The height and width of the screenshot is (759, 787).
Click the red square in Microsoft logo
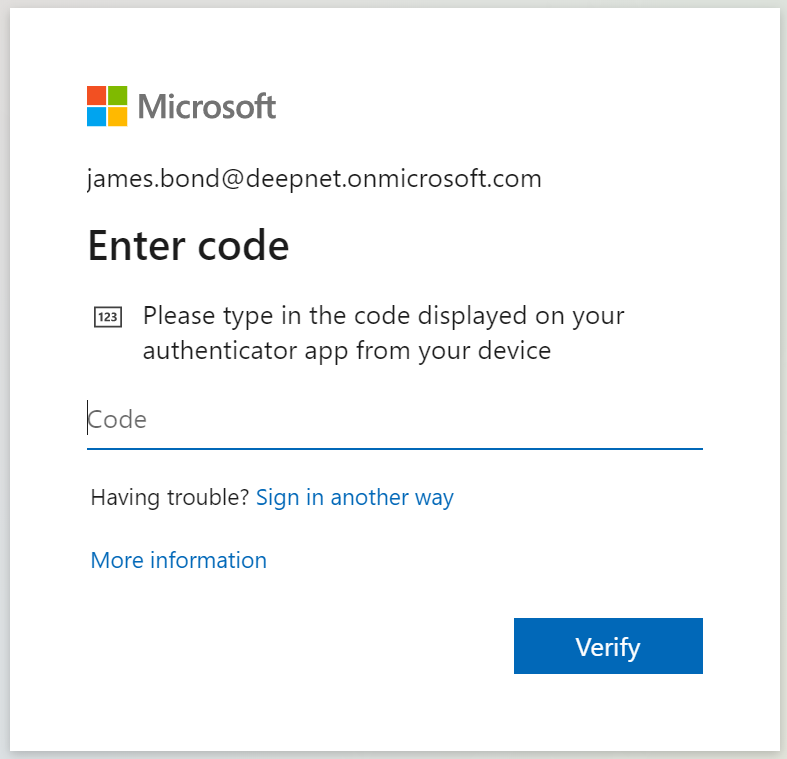[96, 95]
